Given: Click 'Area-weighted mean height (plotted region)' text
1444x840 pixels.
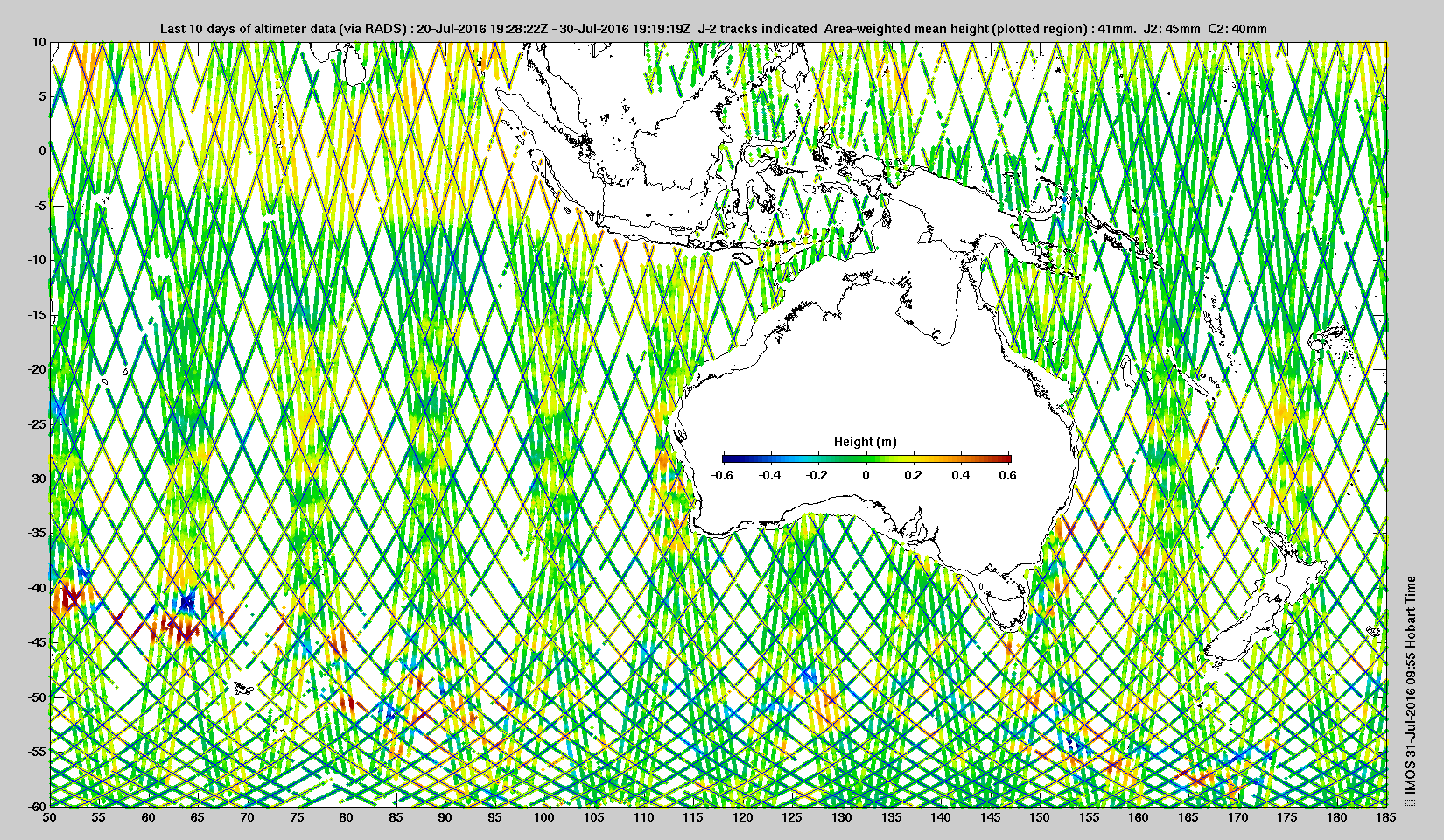Looking at the screenshot, I should pos(957,29).
